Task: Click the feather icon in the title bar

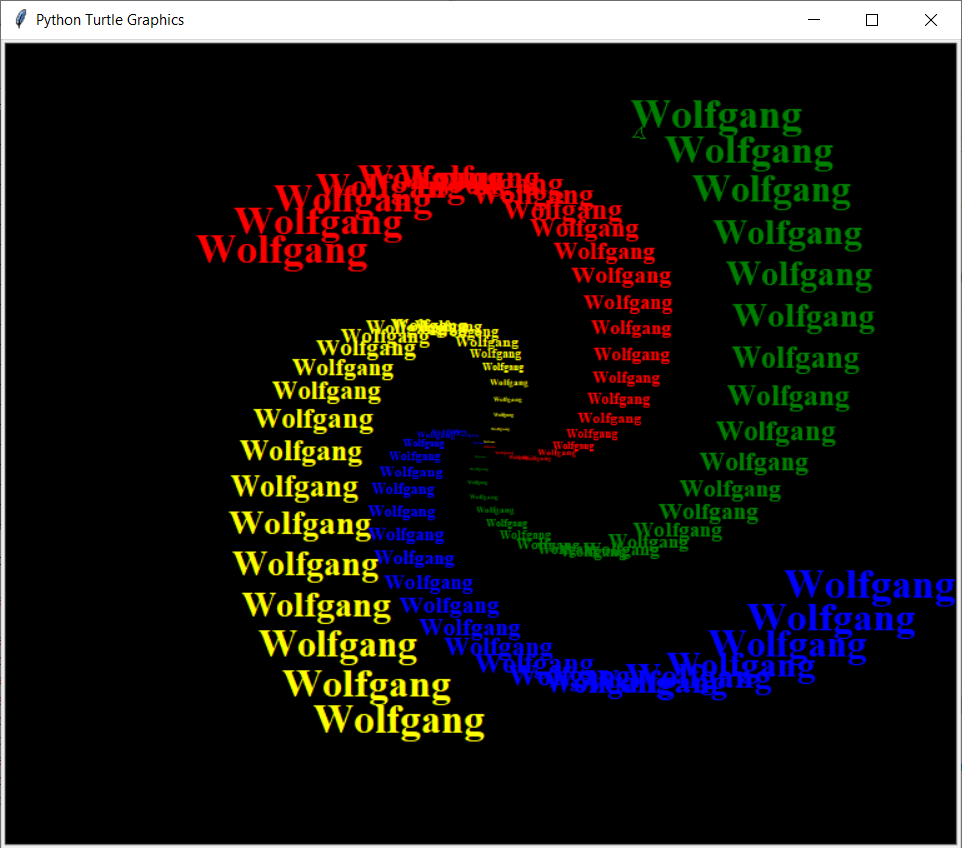Action: (x=20, y=20)
